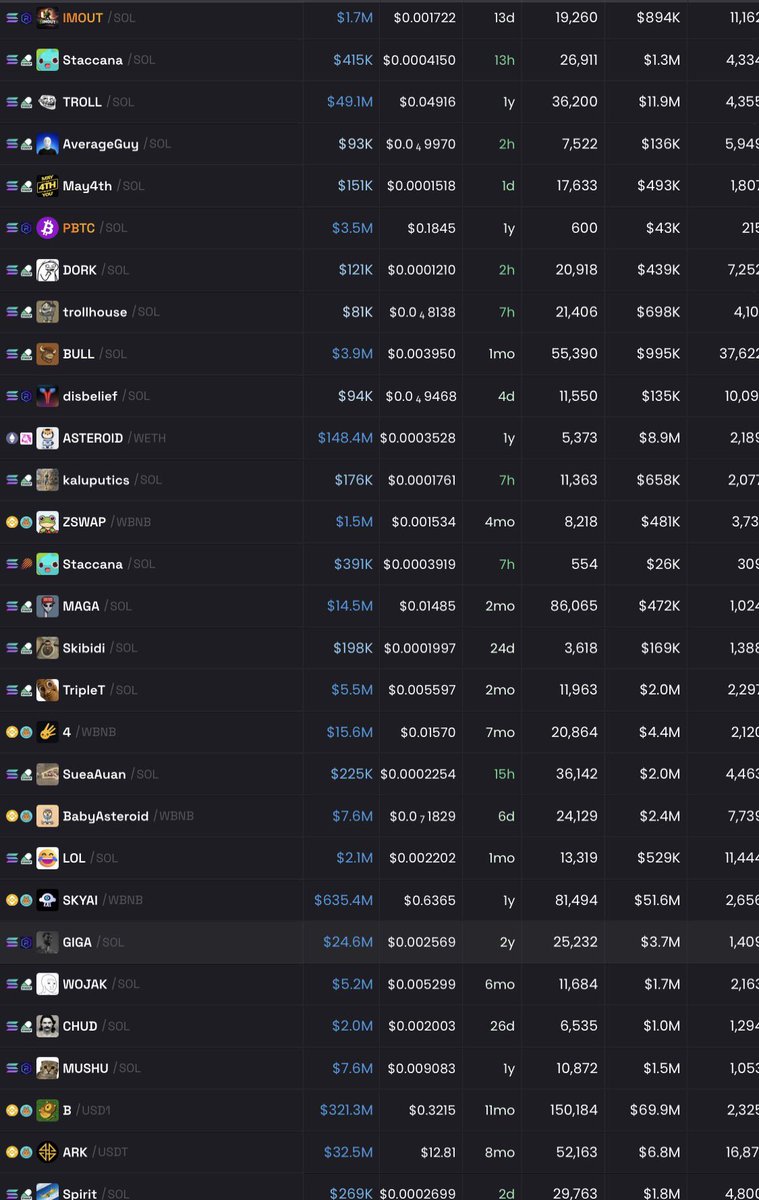Image resolution: width=759 pixels, height=1200 pixels.
Task: Click the yellow hand logo of token 4
Action: [47, 732]
